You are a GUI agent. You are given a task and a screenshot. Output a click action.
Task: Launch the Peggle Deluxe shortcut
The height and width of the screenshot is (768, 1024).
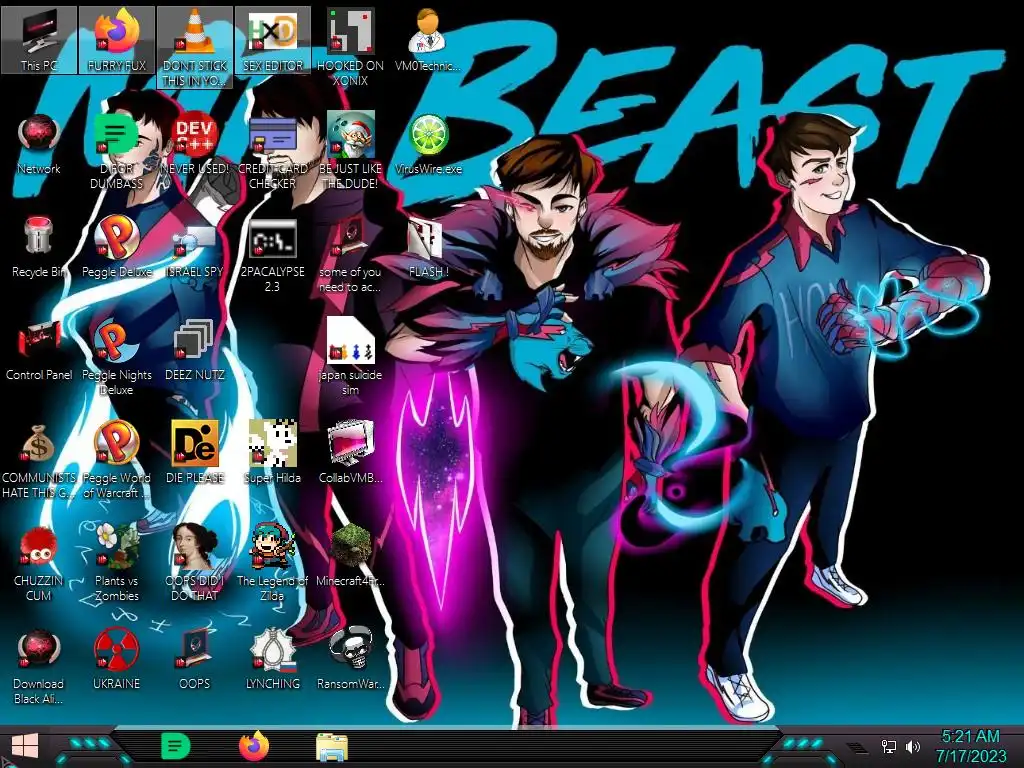pyautogui.click(x=117, y=247)
